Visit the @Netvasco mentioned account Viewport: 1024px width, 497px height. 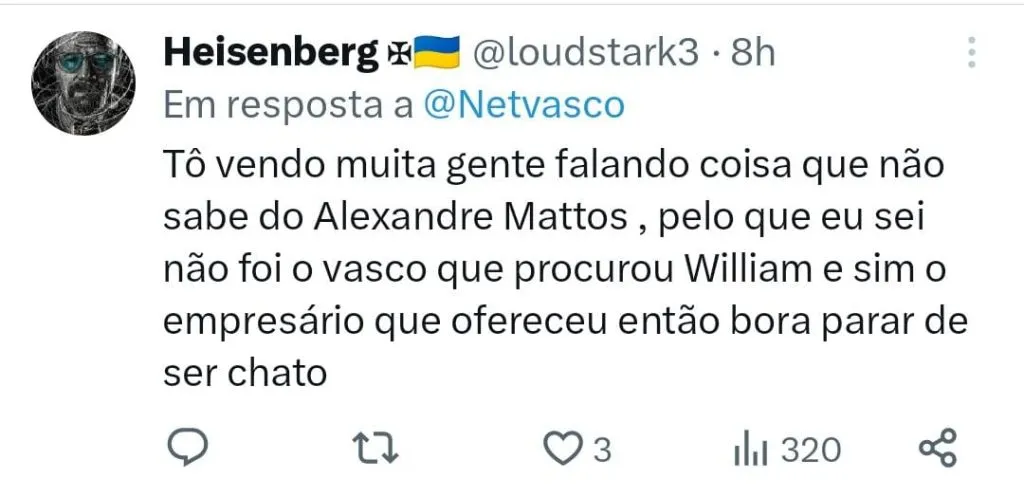(524, 105)
